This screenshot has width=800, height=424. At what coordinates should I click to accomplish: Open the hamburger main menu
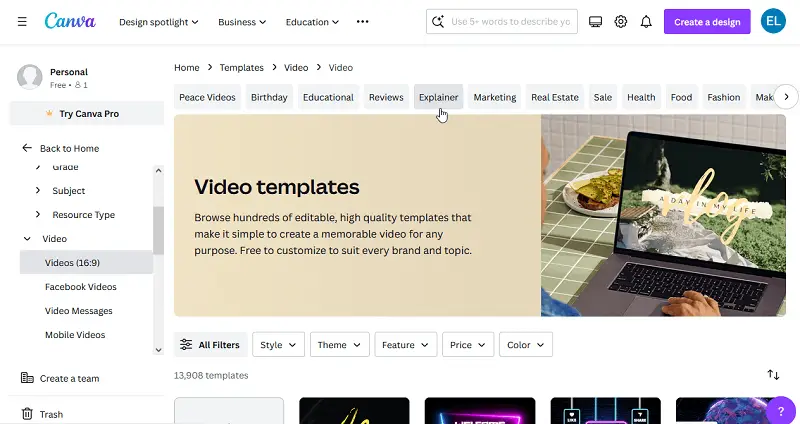tap(22, 22)
